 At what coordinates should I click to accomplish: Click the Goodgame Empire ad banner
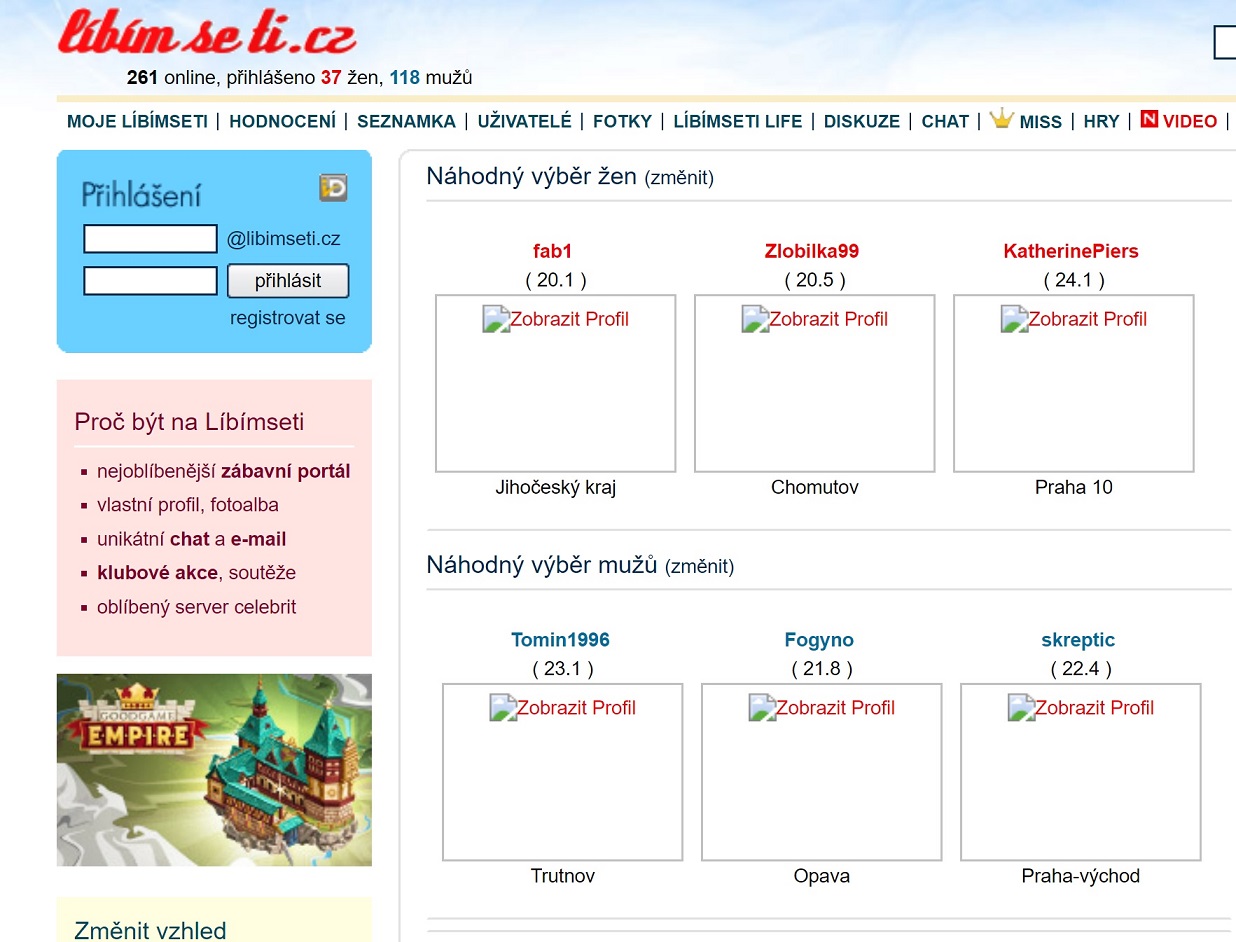(x=214, y=770)
